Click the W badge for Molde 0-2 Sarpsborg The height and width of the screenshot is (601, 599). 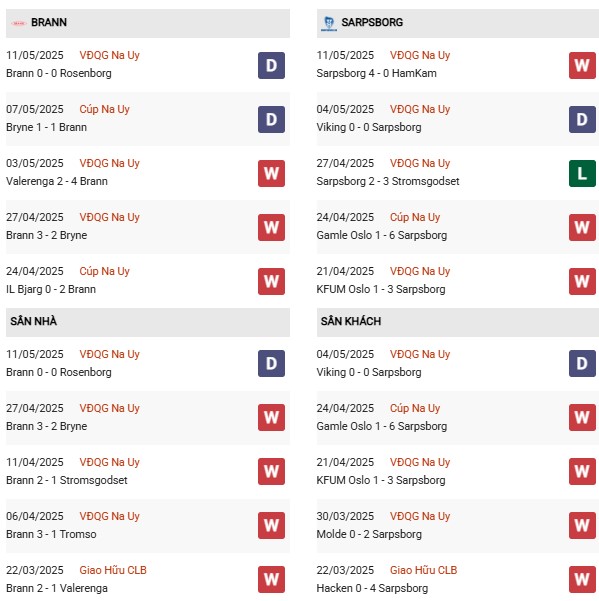coord(582,525)
